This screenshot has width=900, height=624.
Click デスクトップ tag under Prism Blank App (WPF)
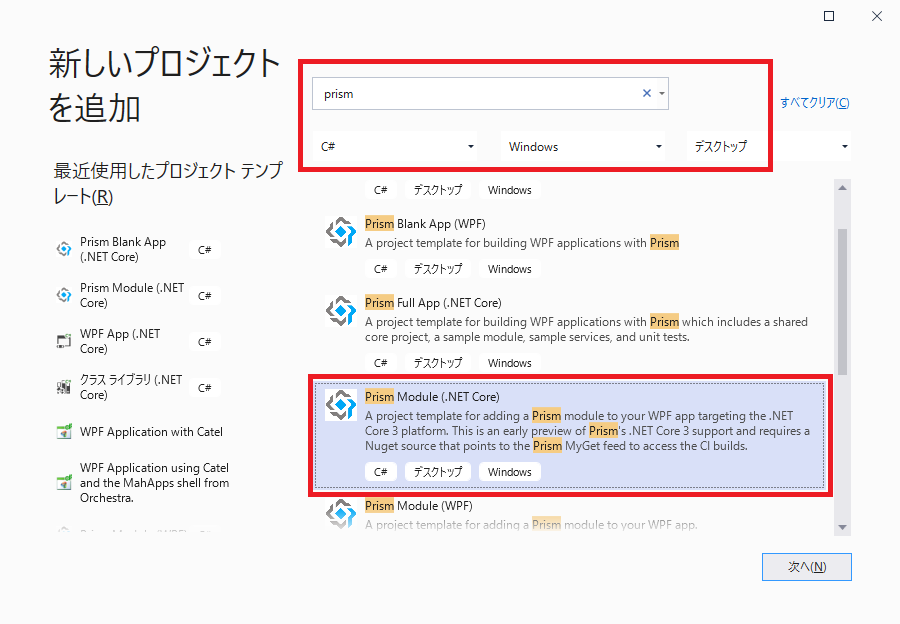(x=438, y=269)
